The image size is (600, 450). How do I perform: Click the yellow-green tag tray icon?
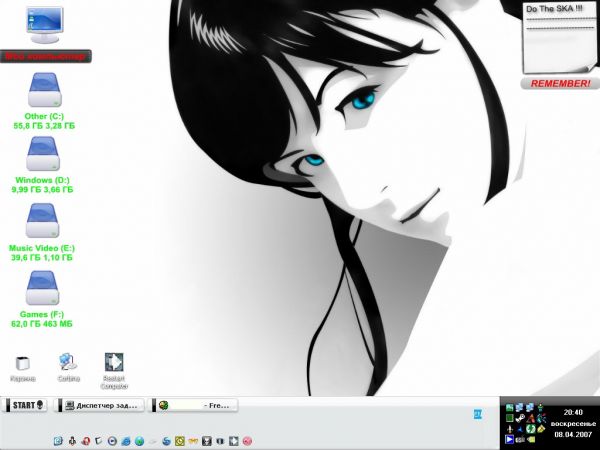pos(531,440)
